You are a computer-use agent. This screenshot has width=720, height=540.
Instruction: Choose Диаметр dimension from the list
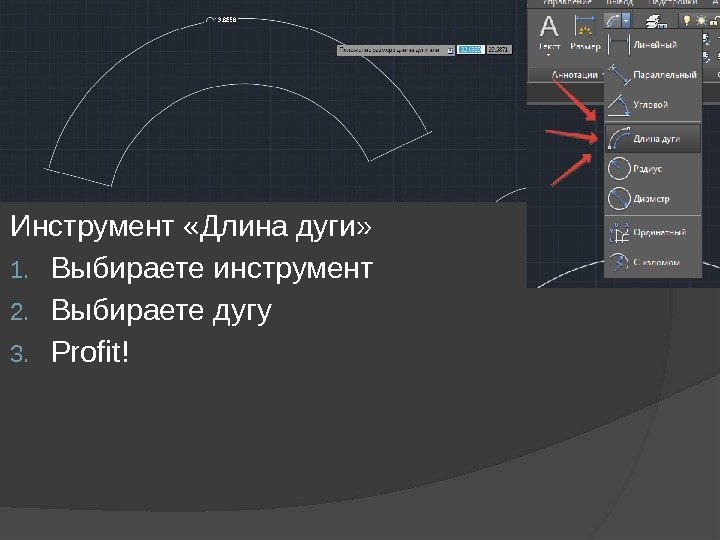pyautogui.click(x=651, y=198)
